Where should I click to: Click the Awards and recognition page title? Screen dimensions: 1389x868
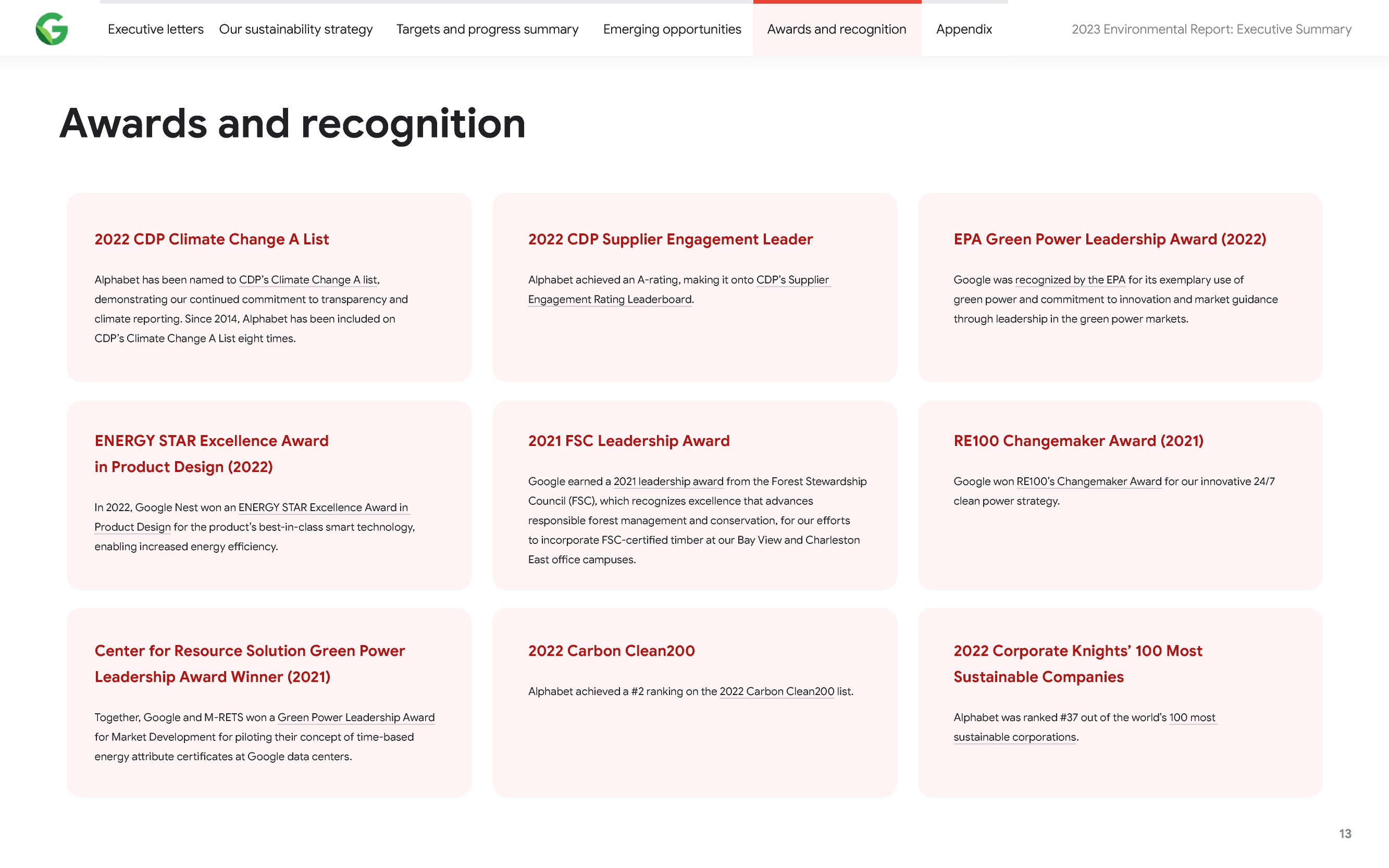292,124
